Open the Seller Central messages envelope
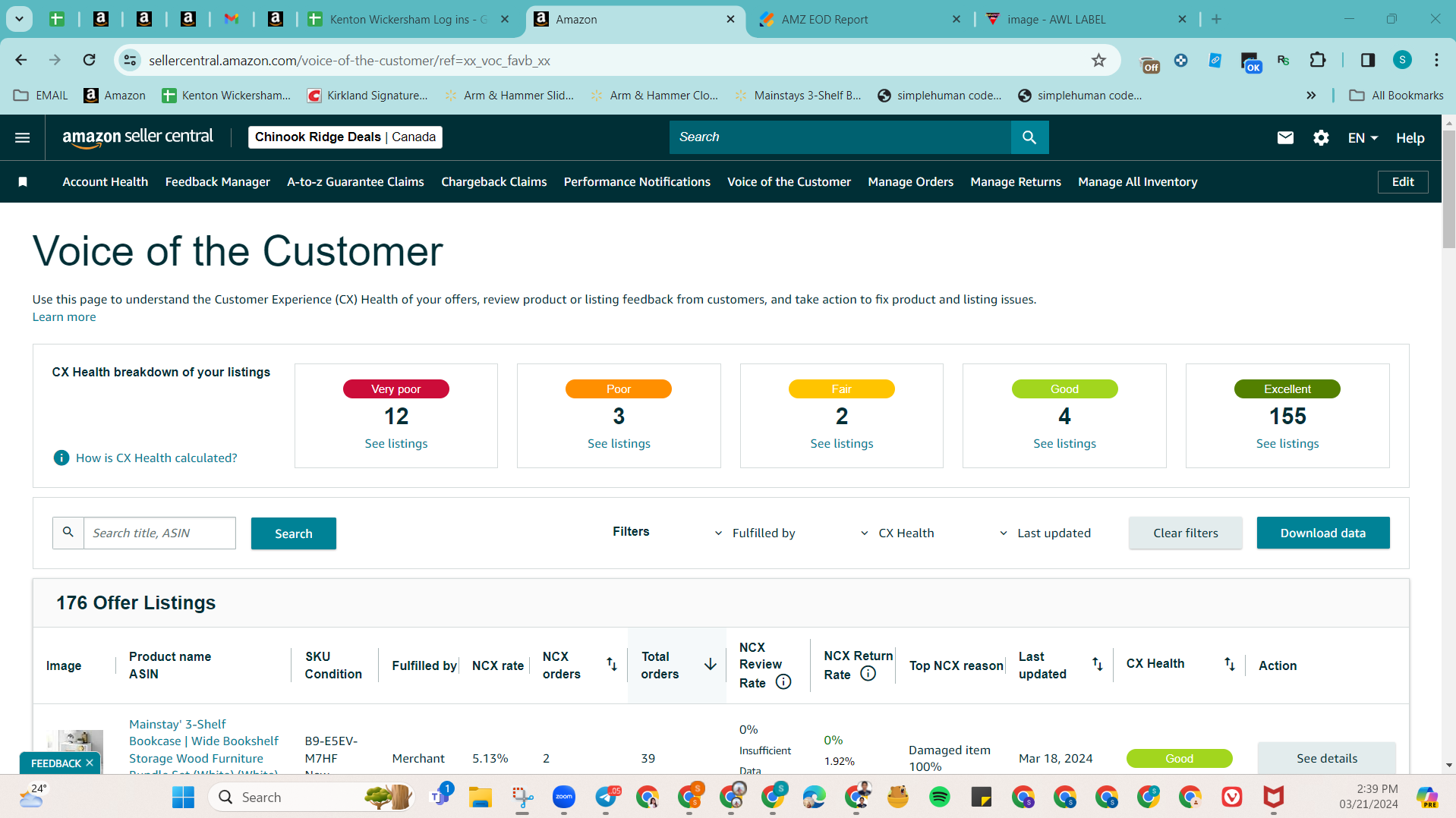The height and width of the screenshot is (818, 1456). click(1285, 137)
